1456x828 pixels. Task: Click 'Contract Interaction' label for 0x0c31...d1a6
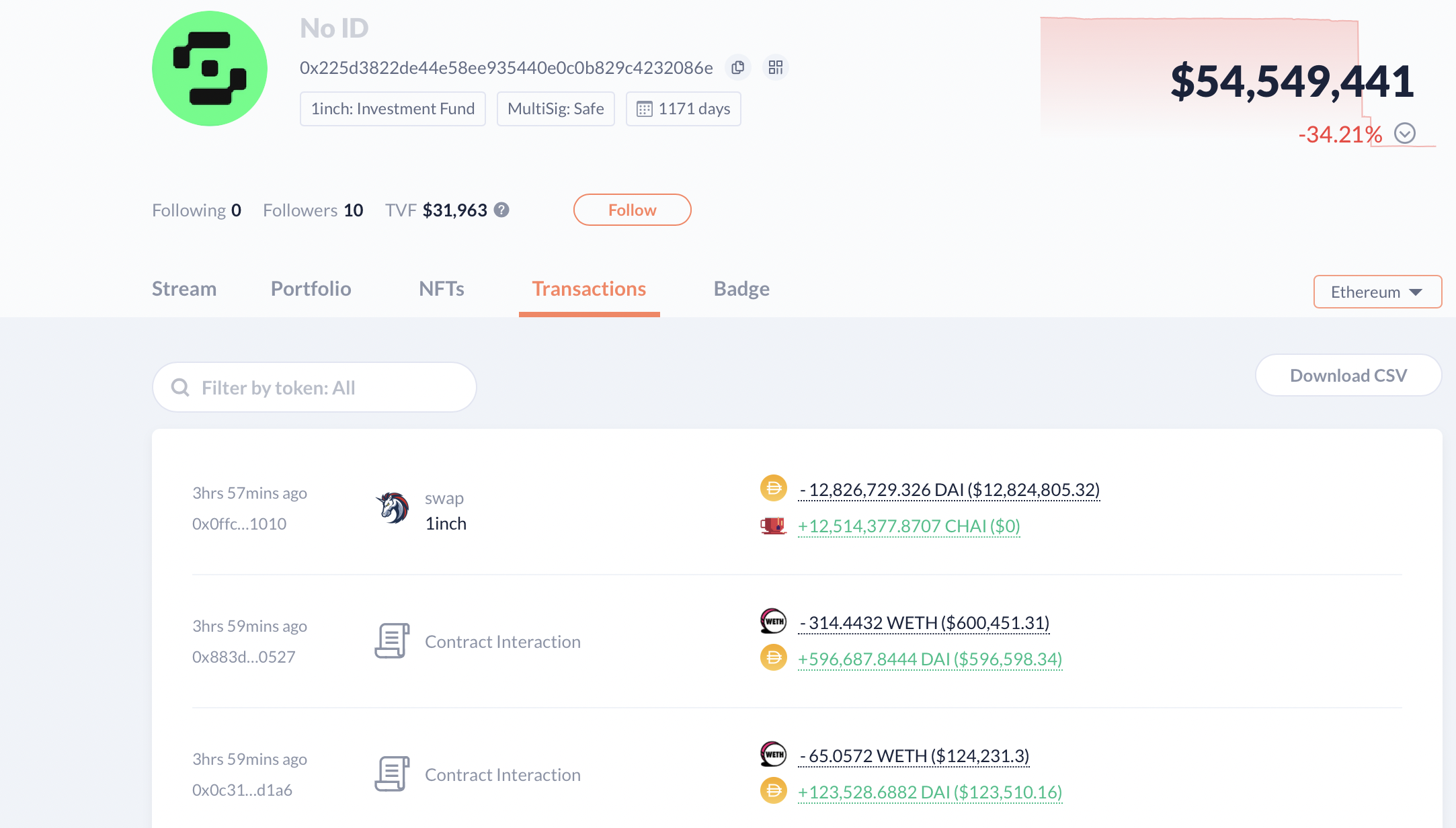[503, 775]
